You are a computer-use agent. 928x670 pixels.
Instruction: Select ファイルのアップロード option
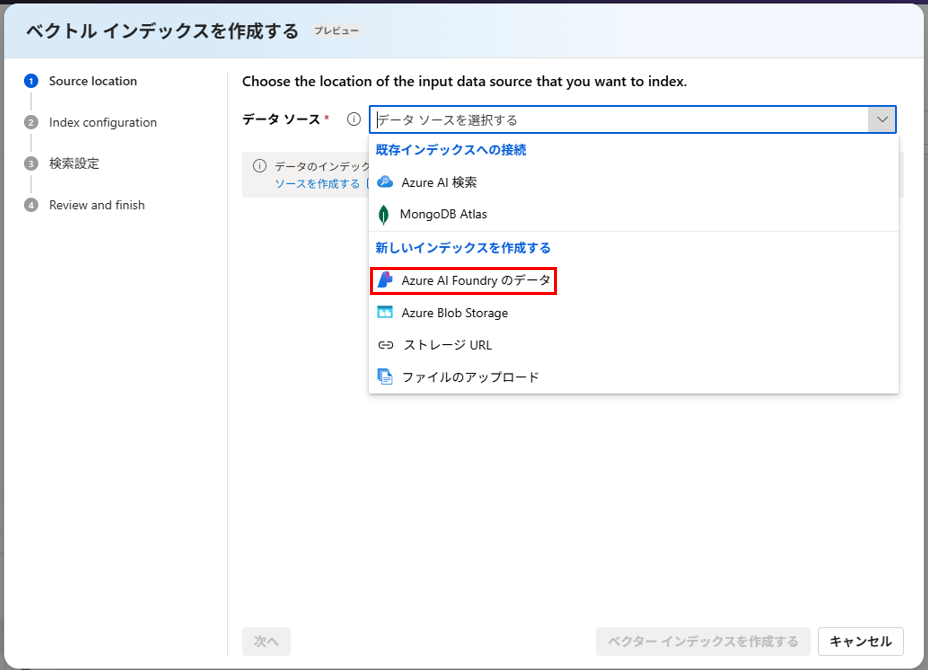tap(633, 377)
